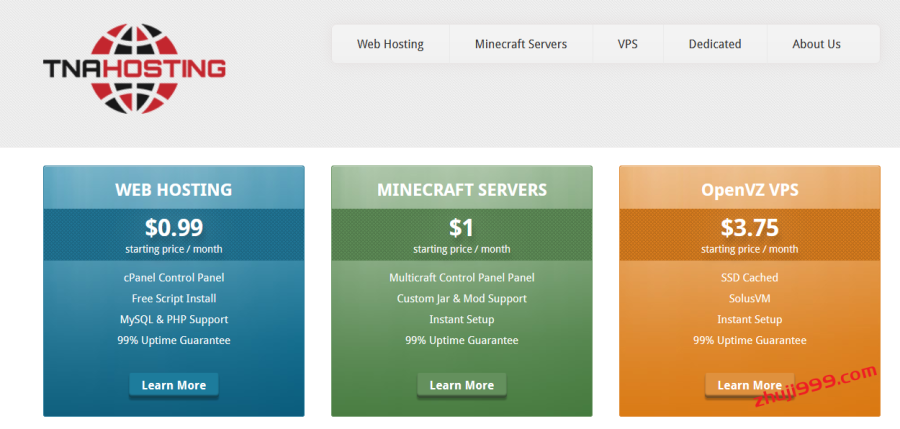Open the Web Hosting menu item
Screen dimensions: 900x429
390,44
